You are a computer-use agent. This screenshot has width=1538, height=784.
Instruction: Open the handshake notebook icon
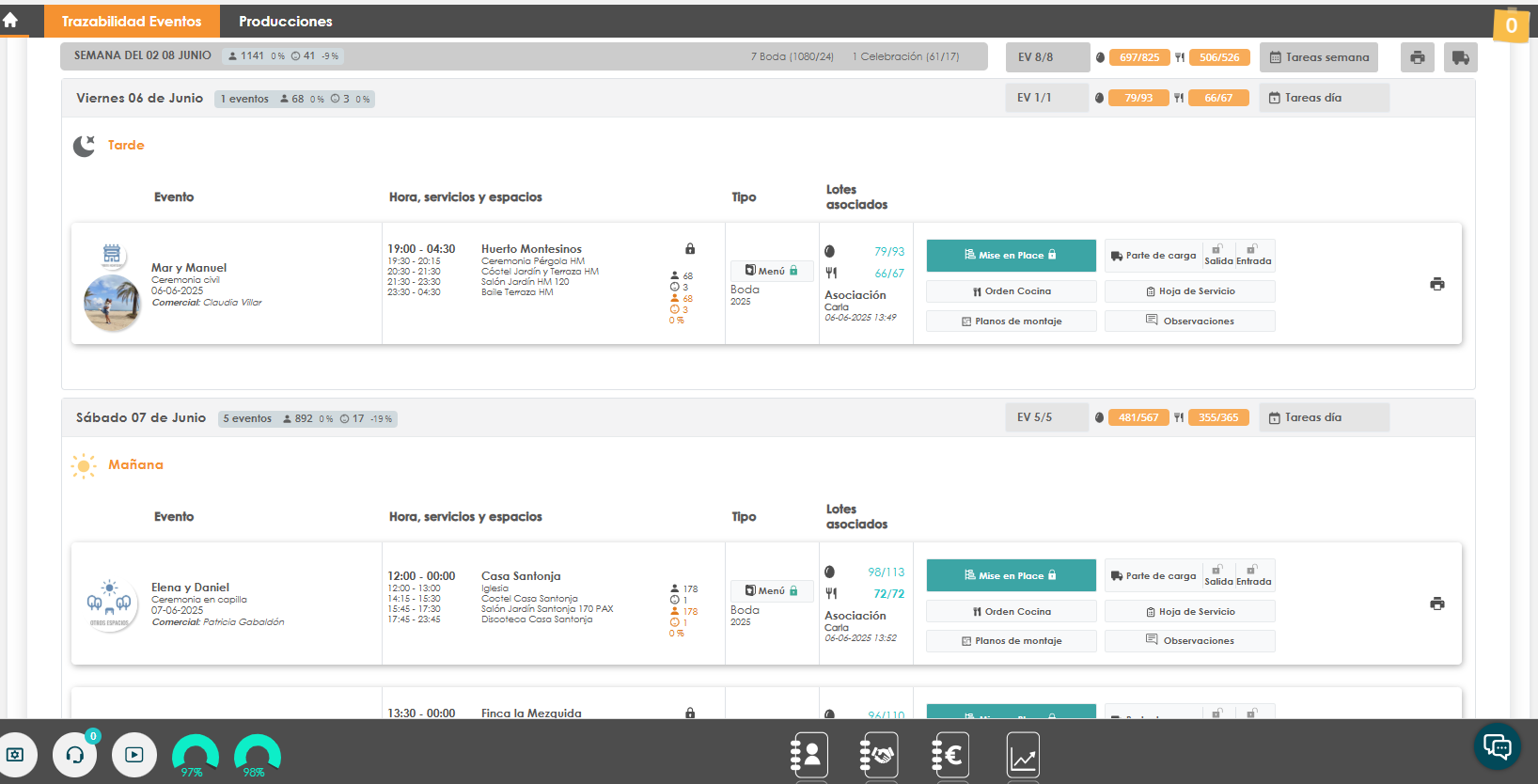click(879, 755)
